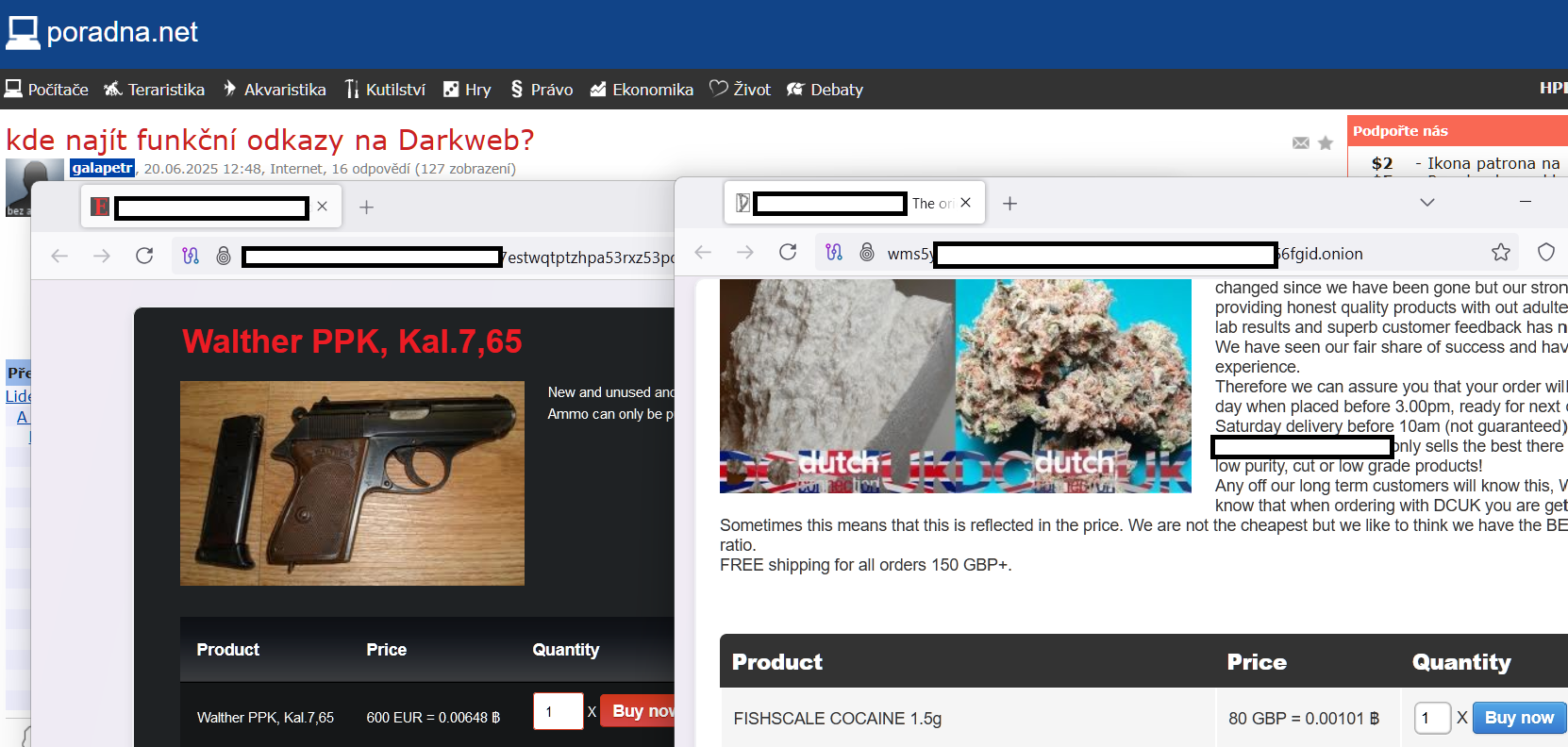Open a new tab in the right window
The width and height of the screenshot is (1568, 747).
tap(1009, 204)
